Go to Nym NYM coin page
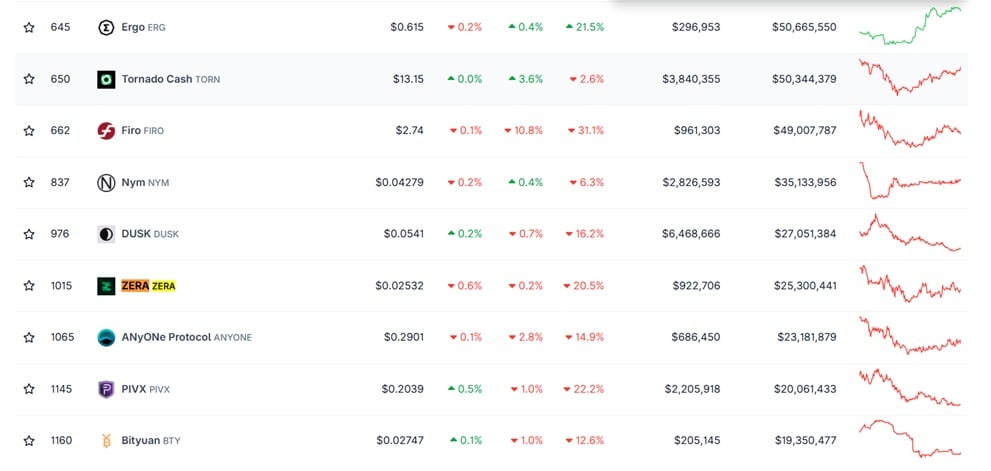The height and width of the screenshot is (471, 991). 145,183
